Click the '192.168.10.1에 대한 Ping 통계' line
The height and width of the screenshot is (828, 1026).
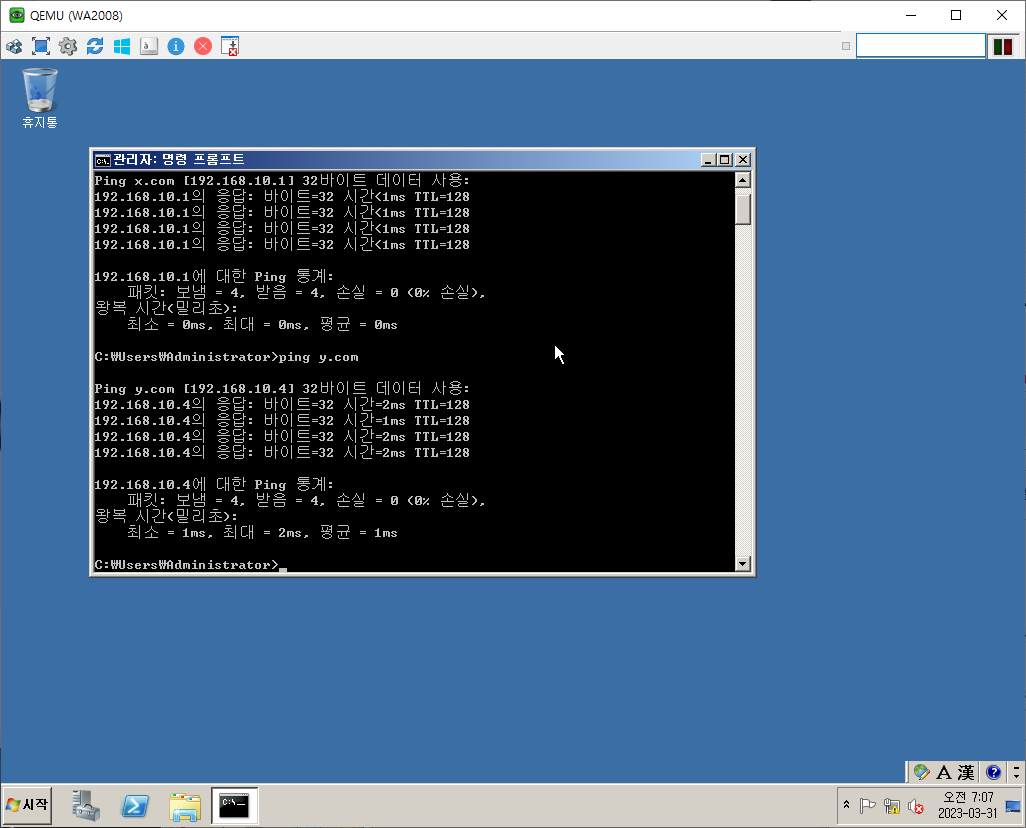coord(214,276)
